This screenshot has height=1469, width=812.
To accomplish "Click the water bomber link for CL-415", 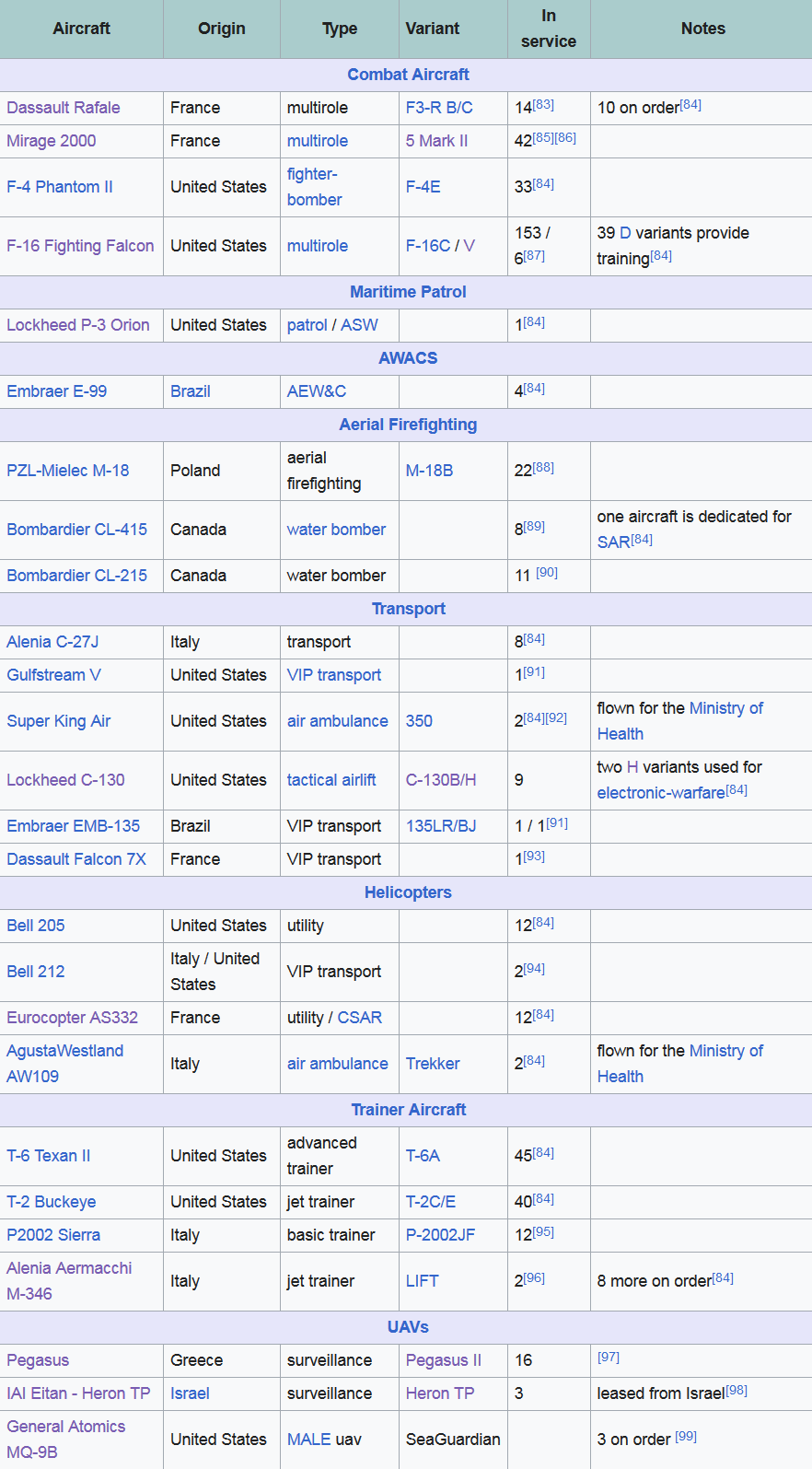I will pyautogui.click(x=337, y=530).
